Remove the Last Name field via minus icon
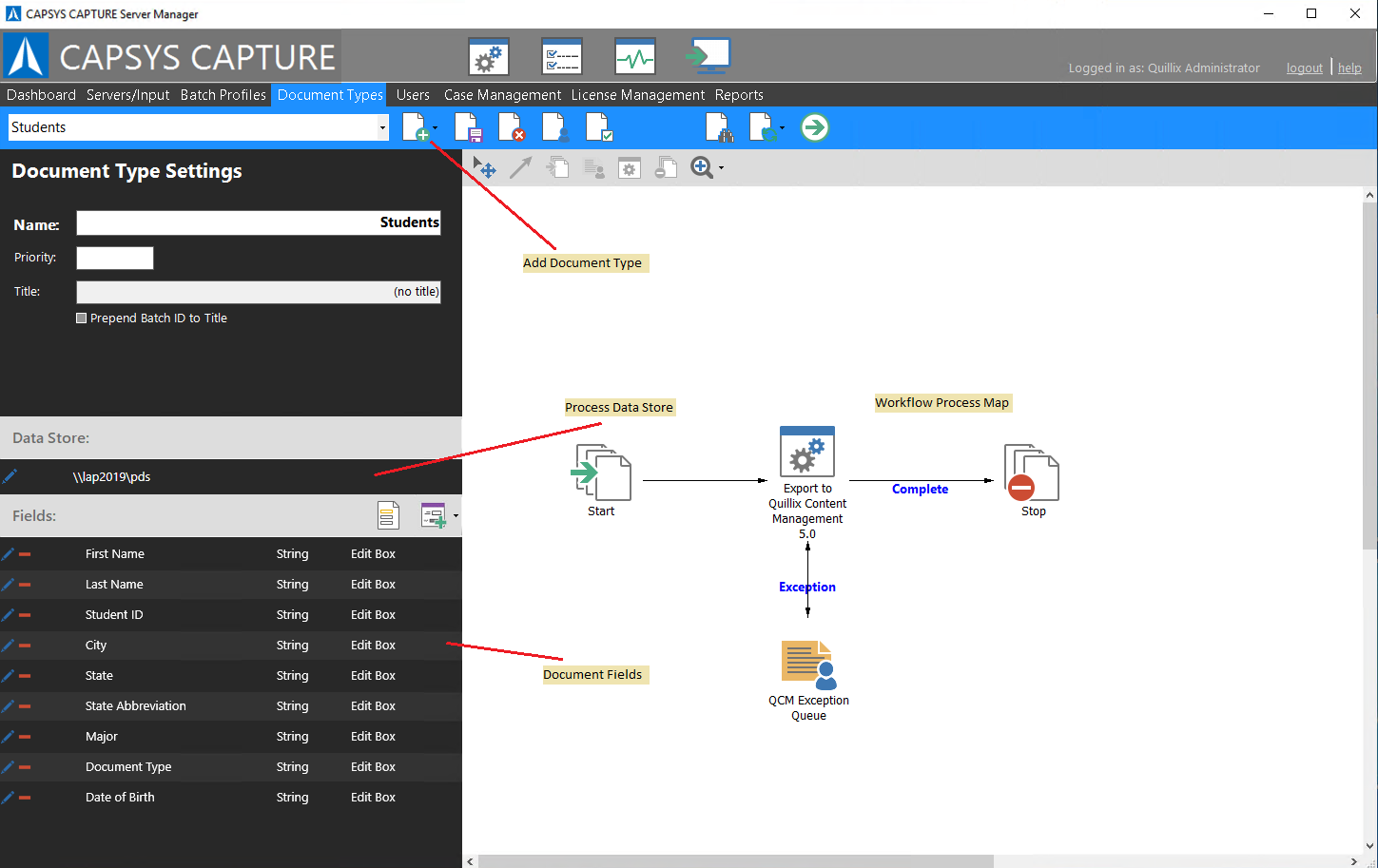The height and width of the screenshot is (868, 1378). [25, 585]
